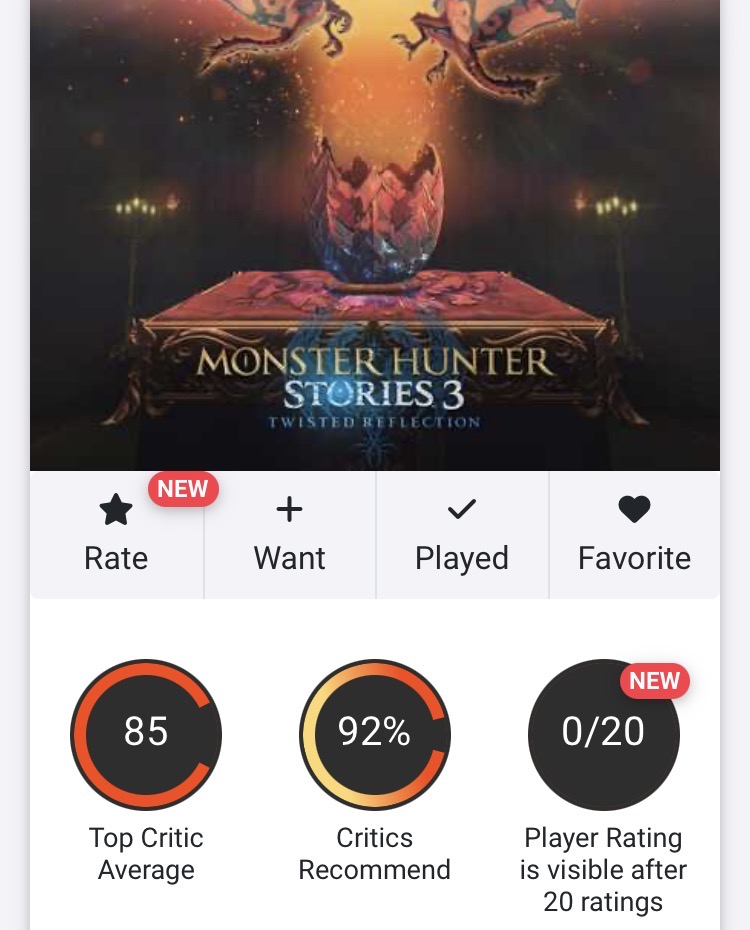Select the Rate label text
The height and width of the screenshot is (930, 750).
(x=116, y=558)
